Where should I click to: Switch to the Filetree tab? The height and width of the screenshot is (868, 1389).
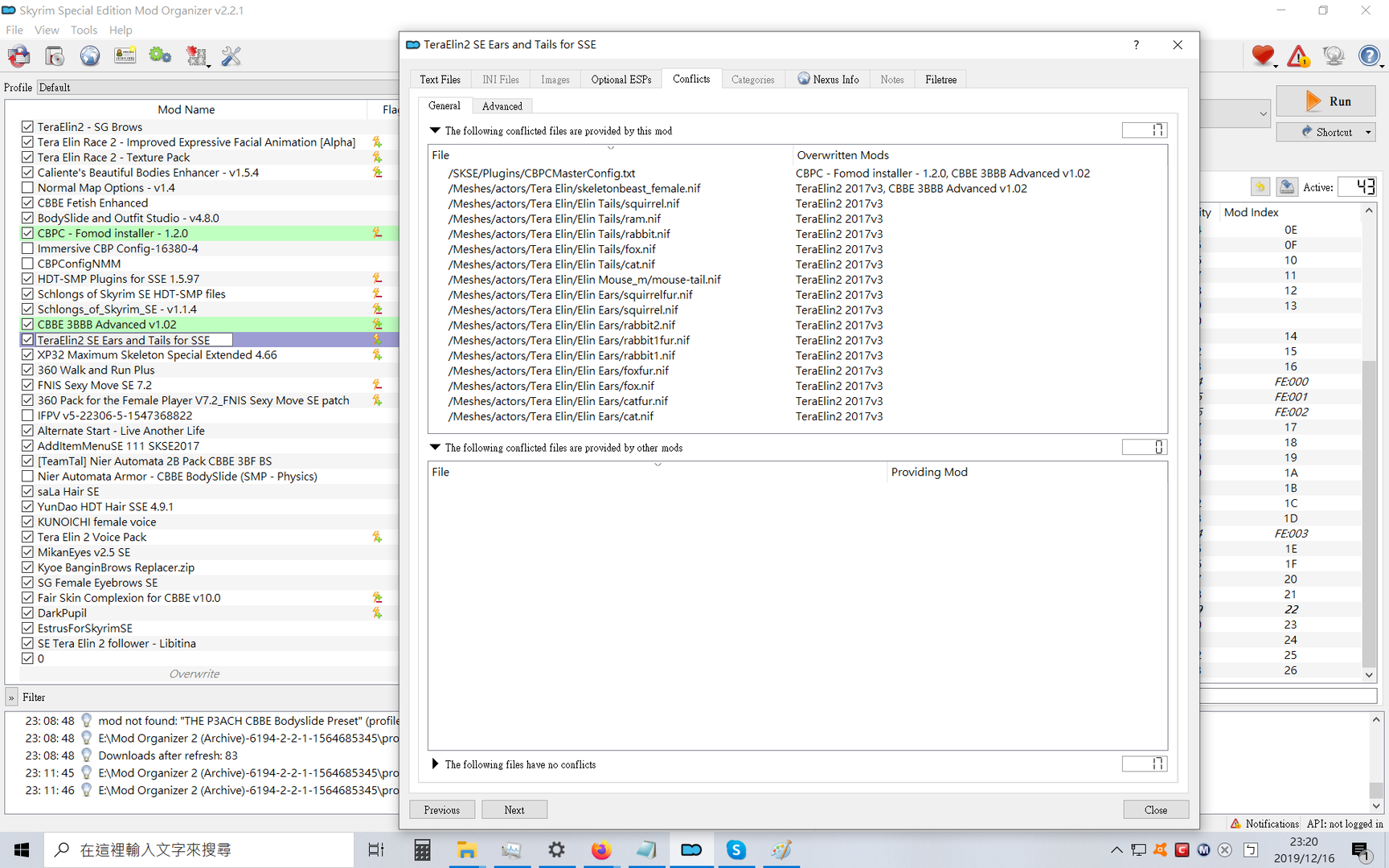(x=940, y=80)
